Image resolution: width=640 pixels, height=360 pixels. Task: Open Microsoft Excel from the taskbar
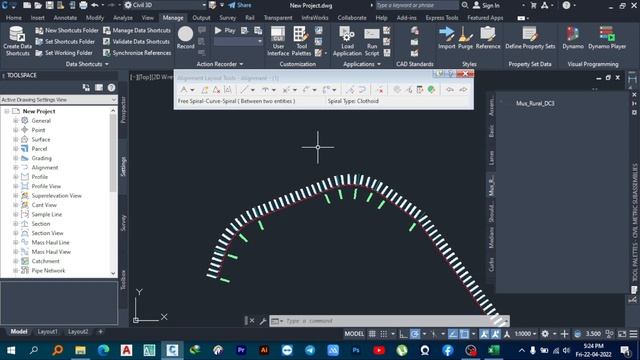pyautogui.click(x=494, y=350)
